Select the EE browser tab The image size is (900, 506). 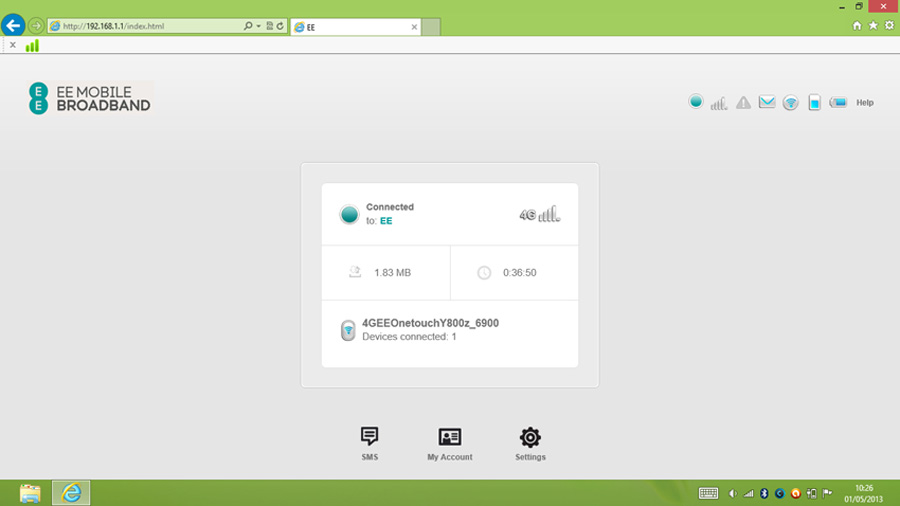pyautogui.click(x=355, y=27)
